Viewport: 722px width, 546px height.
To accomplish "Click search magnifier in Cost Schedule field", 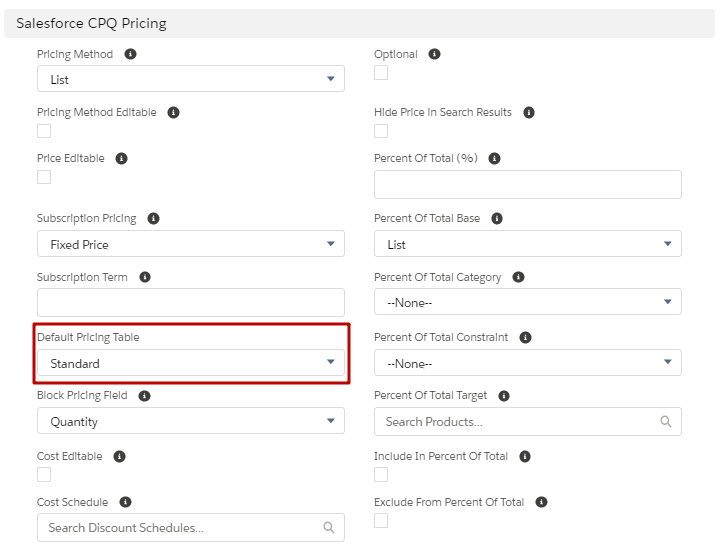I will 328,527.
